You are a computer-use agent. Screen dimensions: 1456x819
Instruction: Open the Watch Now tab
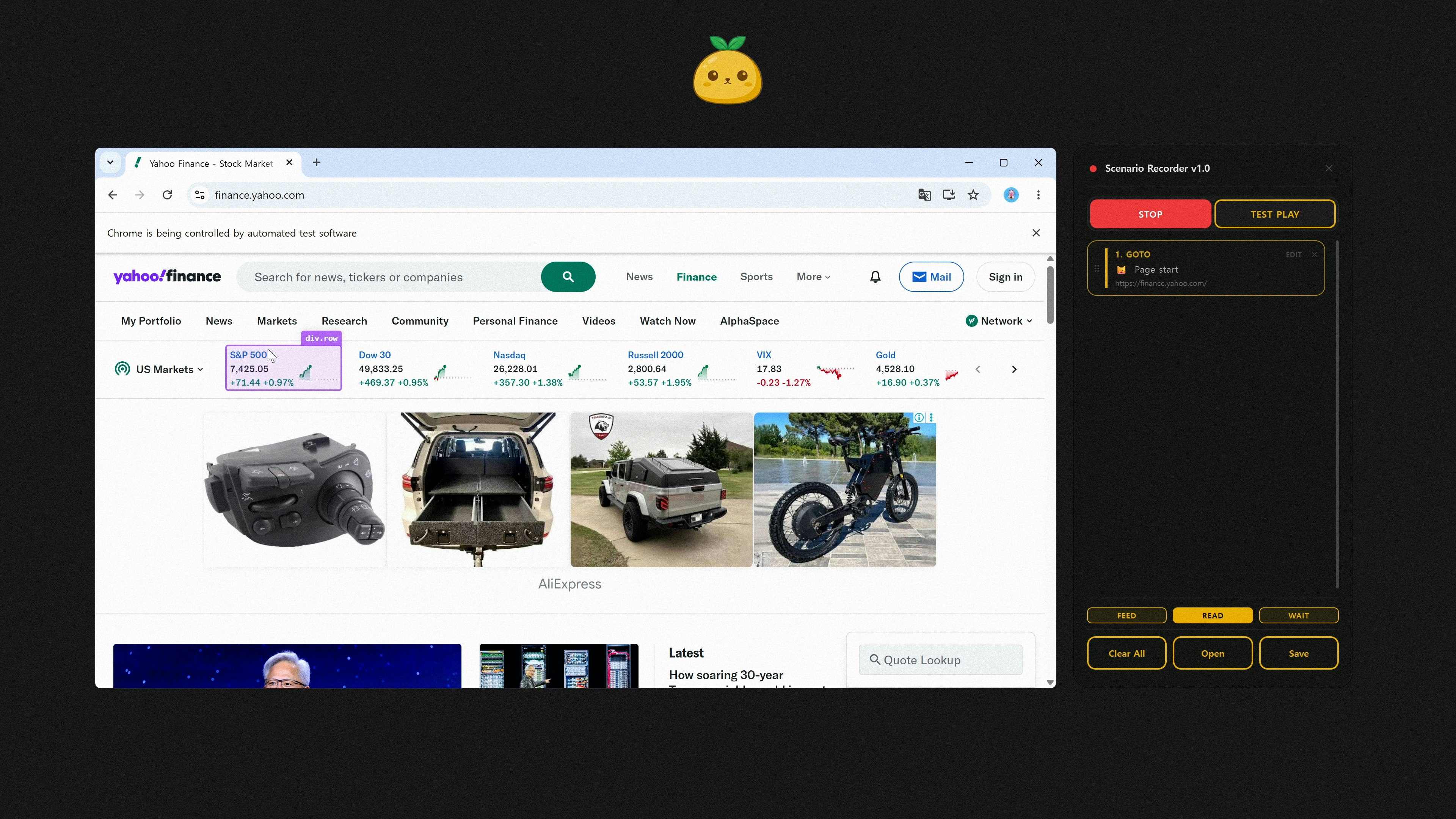pos(667,321)
